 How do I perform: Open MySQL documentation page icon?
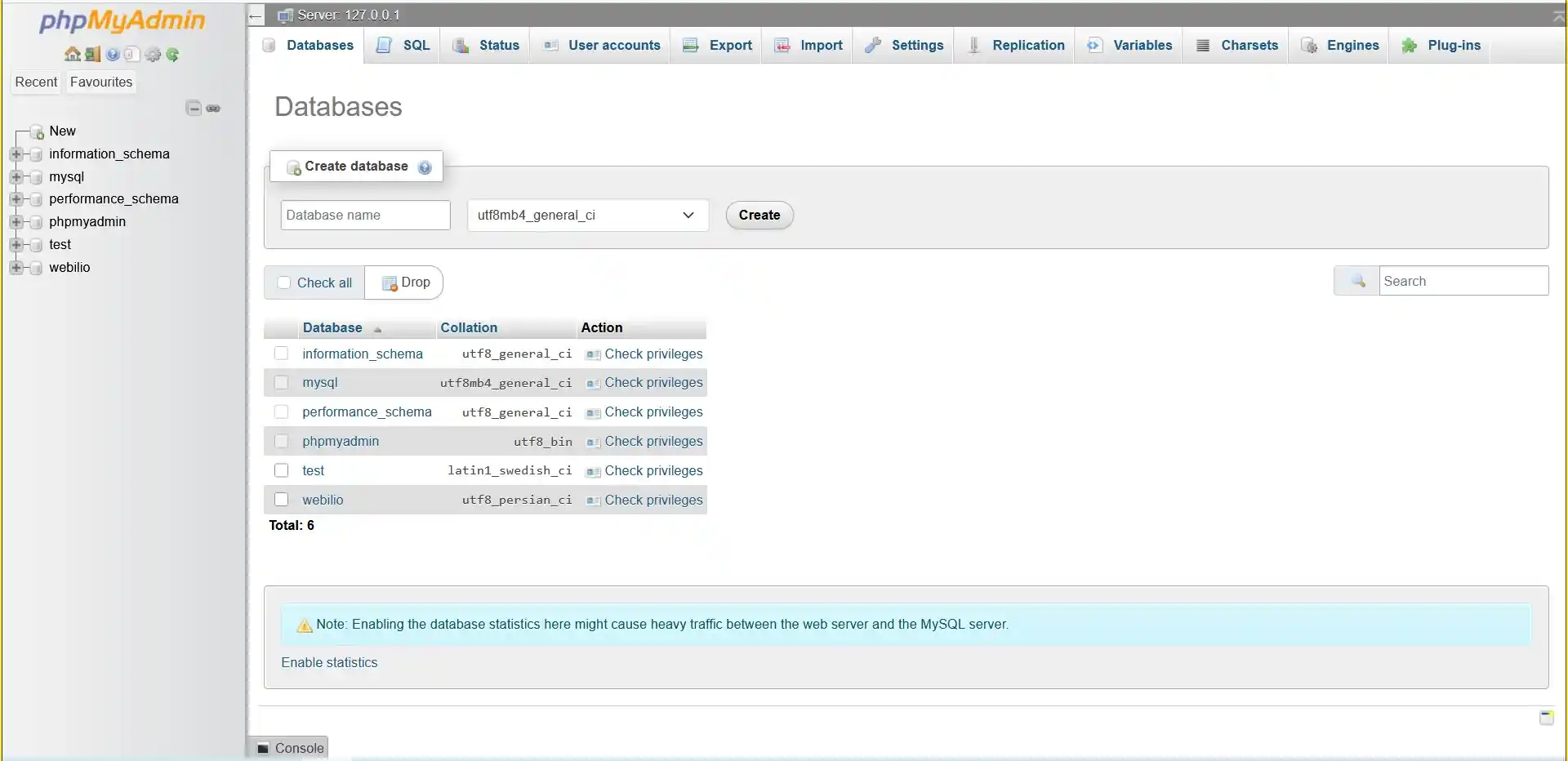(132, 55)
